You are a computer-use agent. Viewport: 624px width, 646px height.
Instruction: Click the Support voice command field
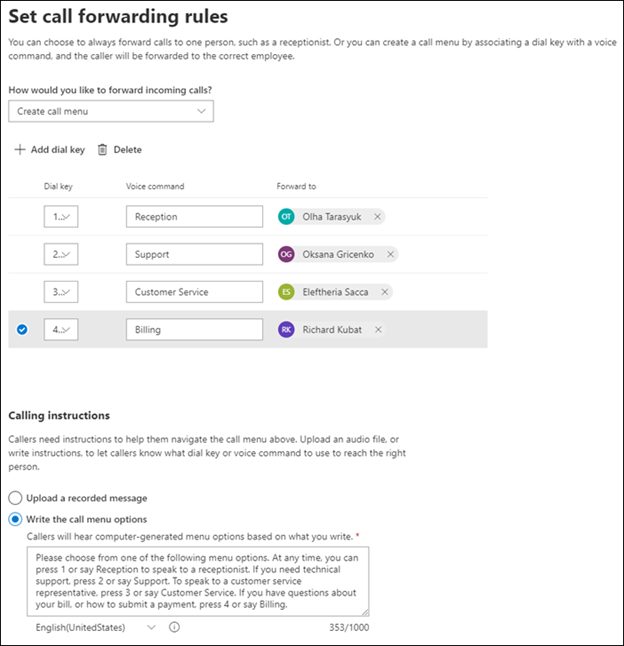coord(194,254)
